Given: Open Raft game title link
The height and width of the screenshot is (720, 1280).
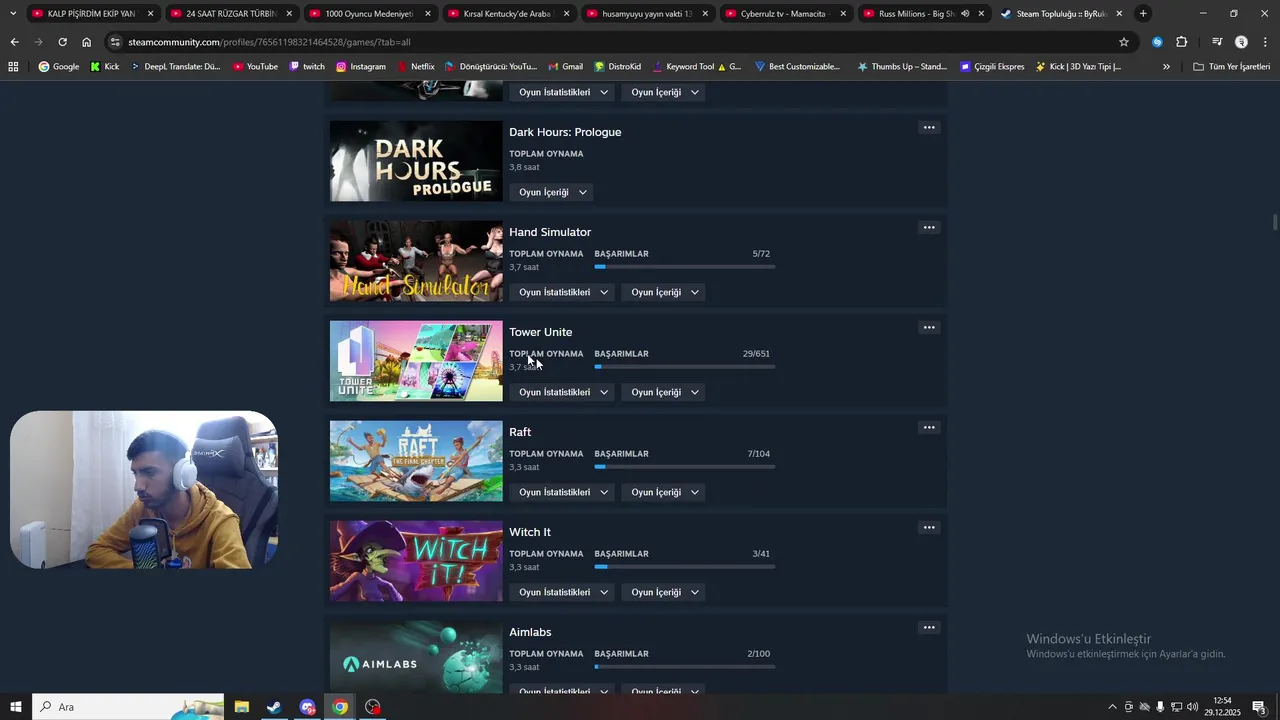Looking at the screenshot, I should pos(520,432).
